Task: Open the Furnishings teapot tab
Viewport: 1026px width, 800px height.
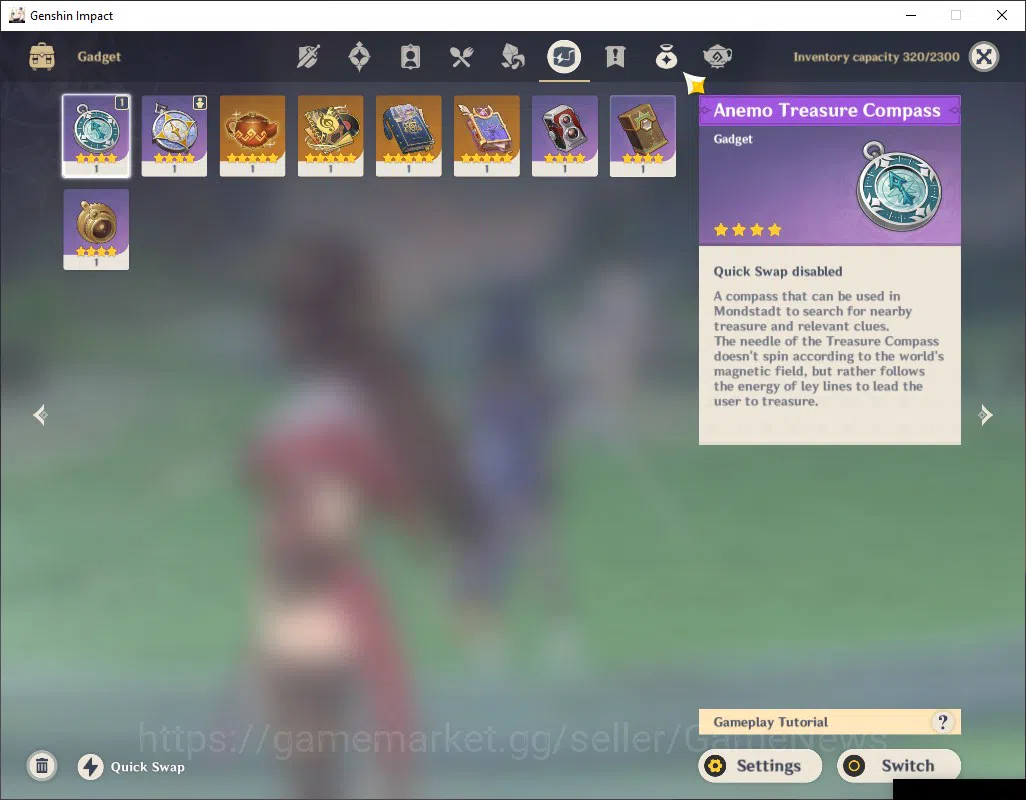Action: (717, 57)
